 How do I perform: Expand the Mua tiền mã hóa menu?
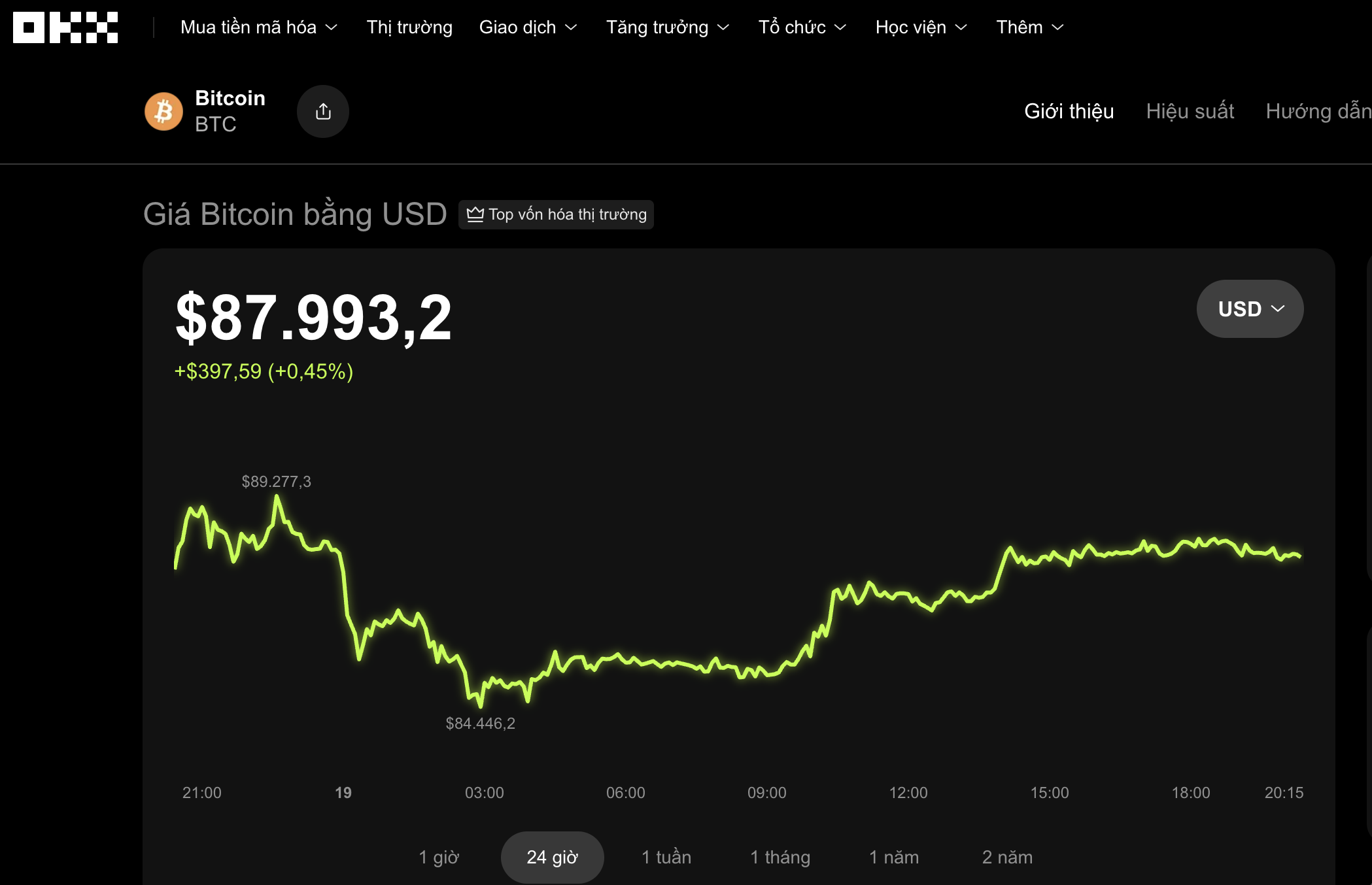tap(259, 27)
